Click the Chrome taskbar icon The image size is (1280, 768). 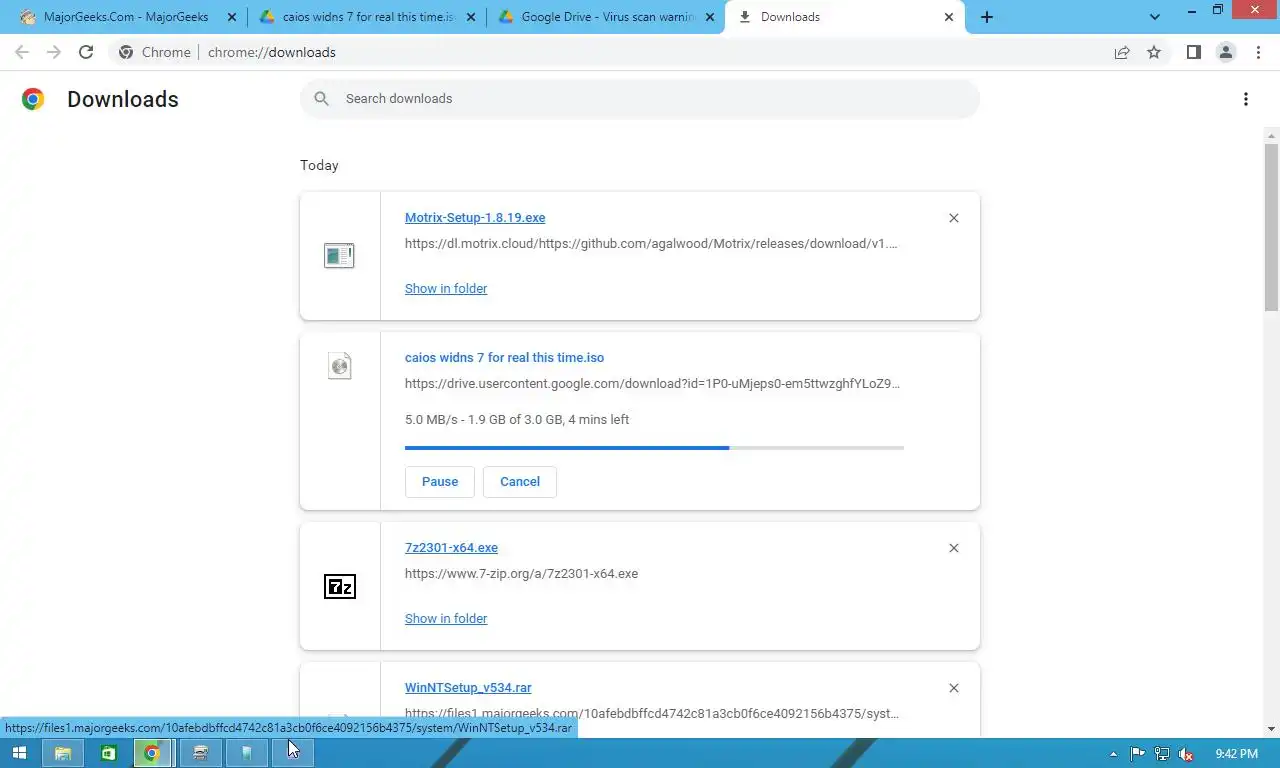(x=152, y=753)
